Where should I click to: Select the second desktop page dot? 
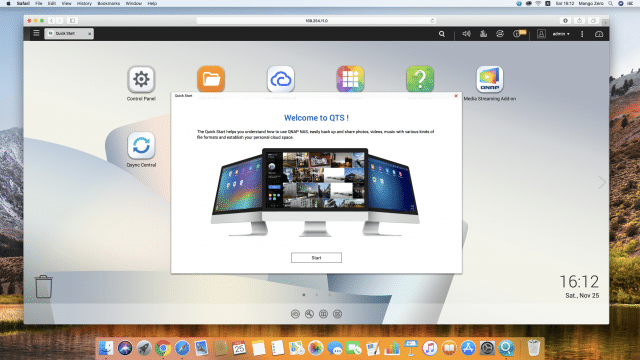pyautogui.click(x=317, y=295)
